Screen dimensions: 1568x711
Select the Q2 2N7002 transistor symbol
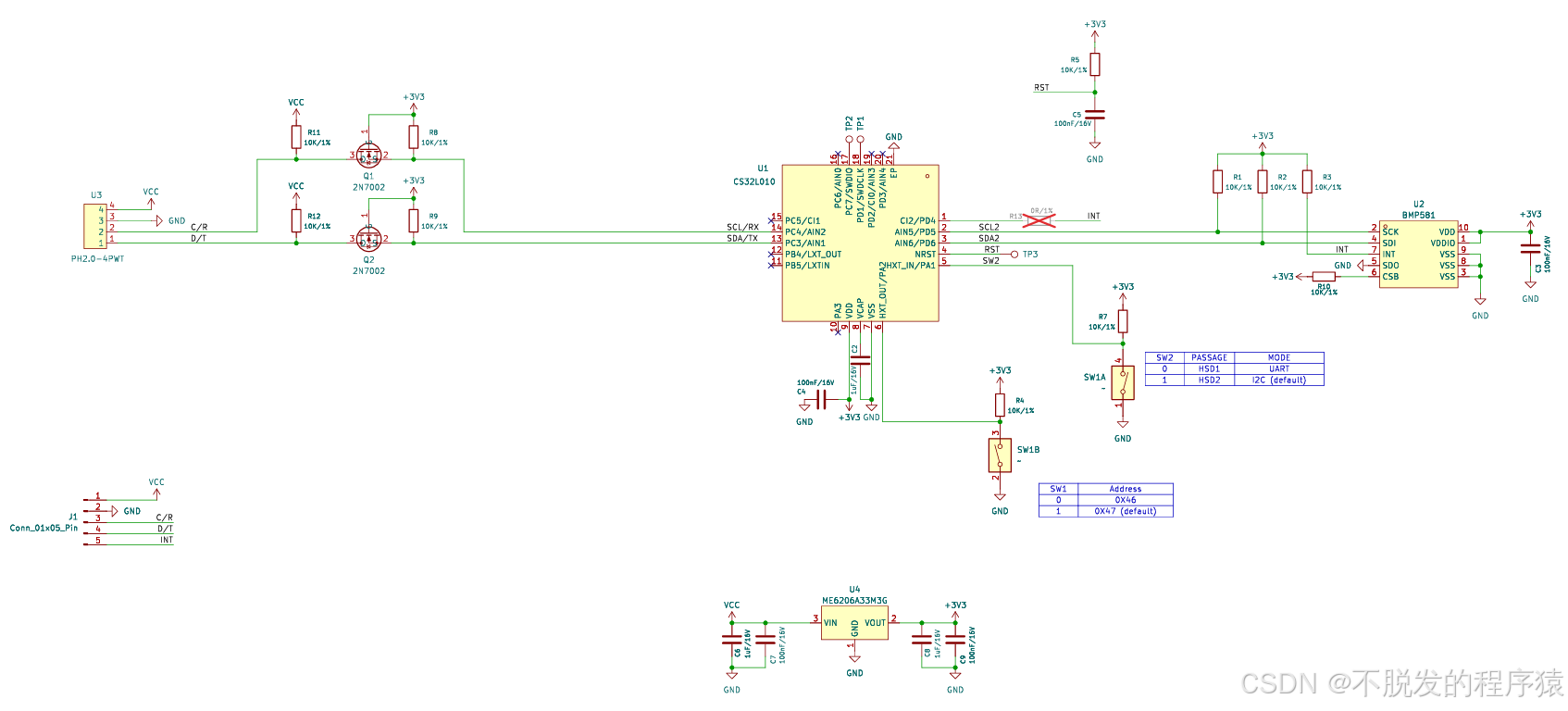[368, 239]
